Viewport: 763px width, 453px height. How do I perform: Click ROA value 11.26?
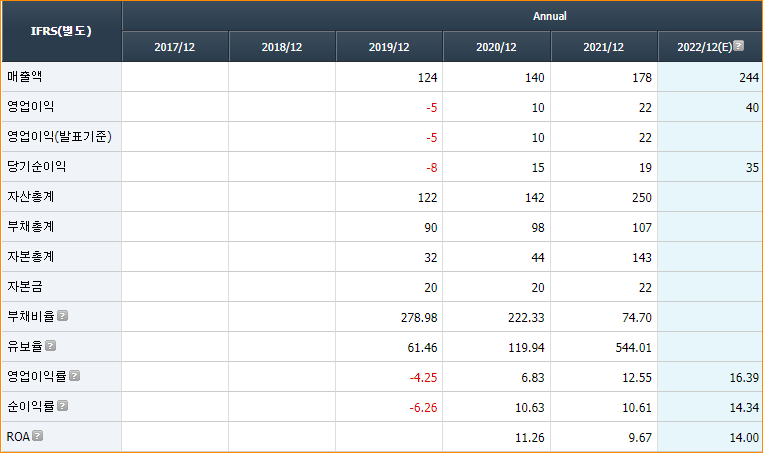pyautogui.click(x=529, y=438)
